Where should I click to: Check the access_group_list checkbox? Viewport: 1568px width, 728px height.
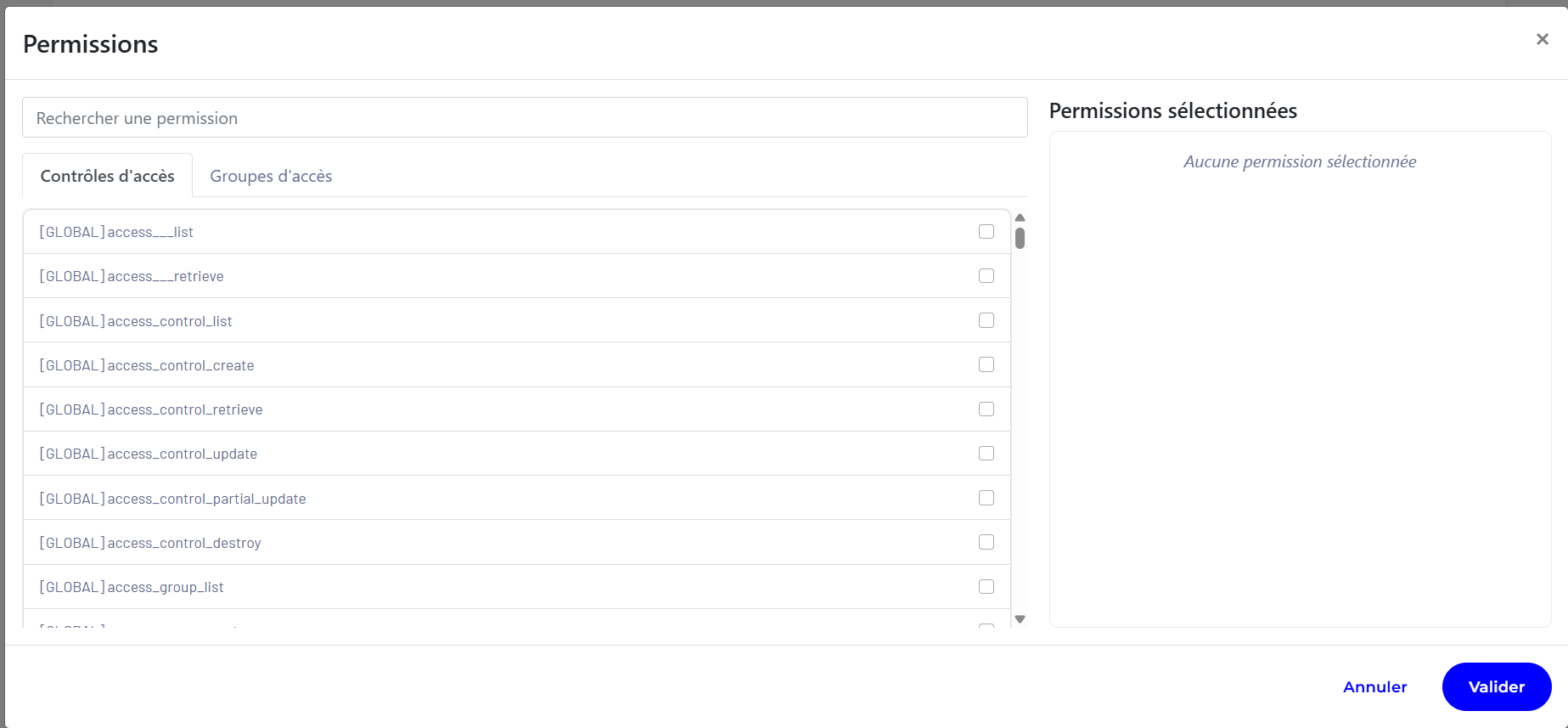click(x=986, y=587)
